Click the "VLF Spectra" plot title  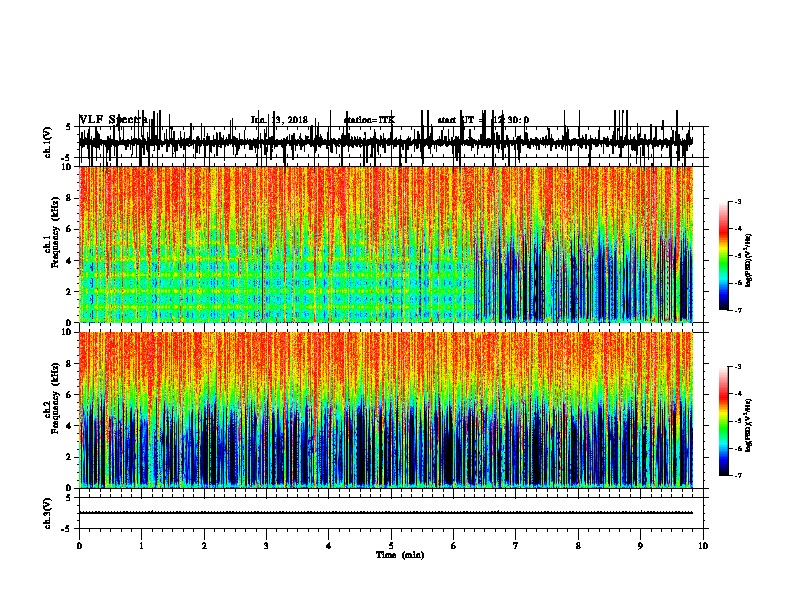click(x=114, y=120)
